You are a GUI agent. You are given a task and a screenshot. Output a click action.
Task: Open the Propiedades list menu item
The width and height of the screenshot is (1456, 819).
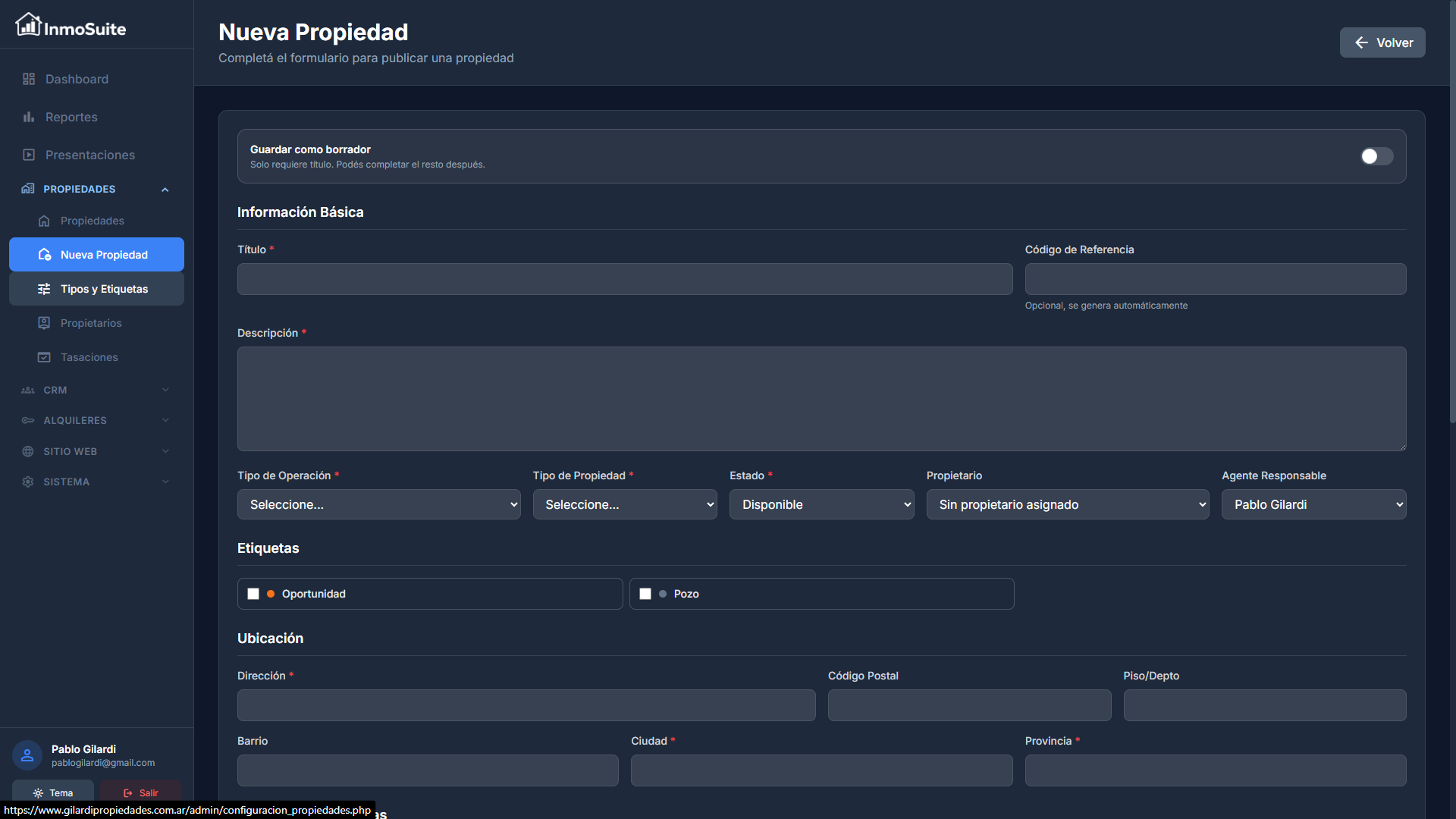coord(92,221)
